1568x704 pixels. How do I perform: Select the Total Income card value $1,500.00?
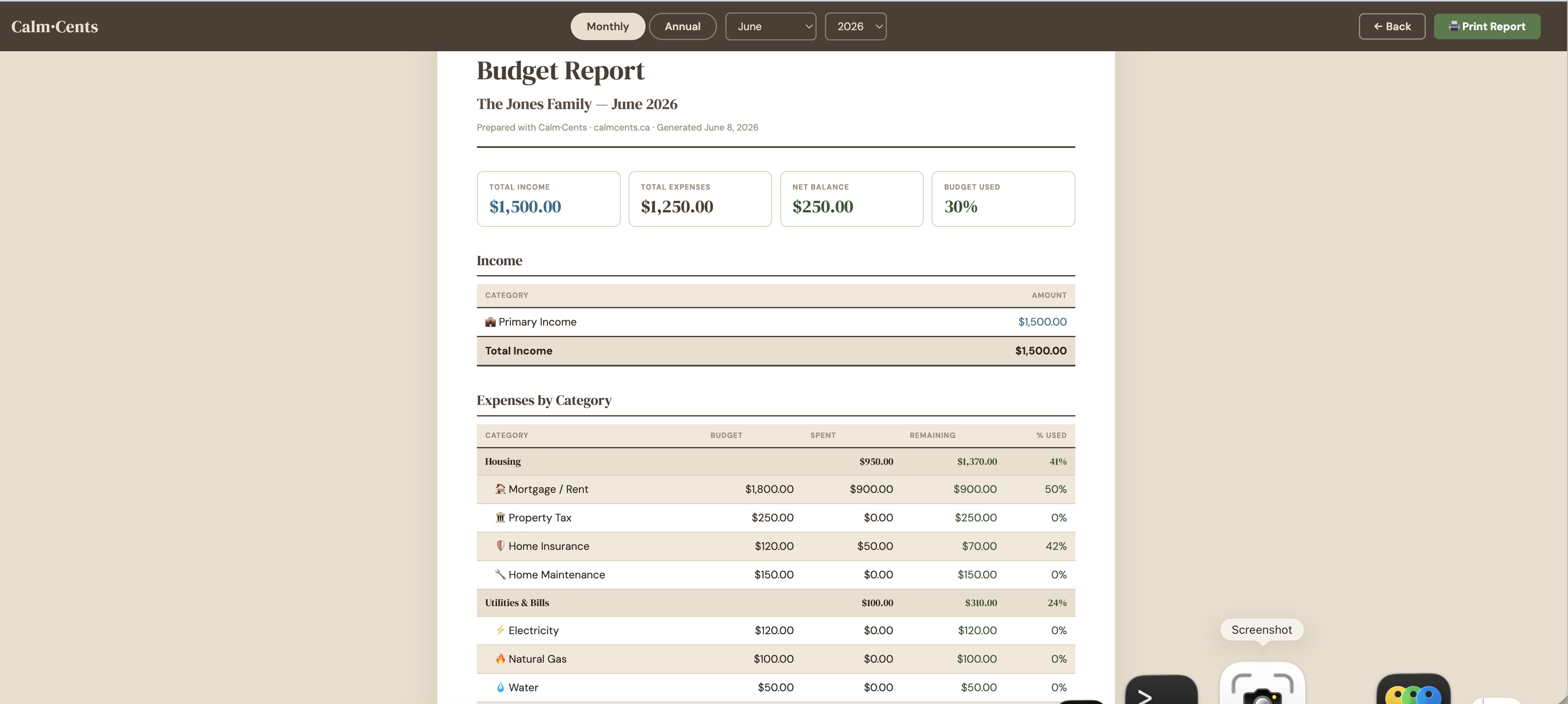(525, 207)
